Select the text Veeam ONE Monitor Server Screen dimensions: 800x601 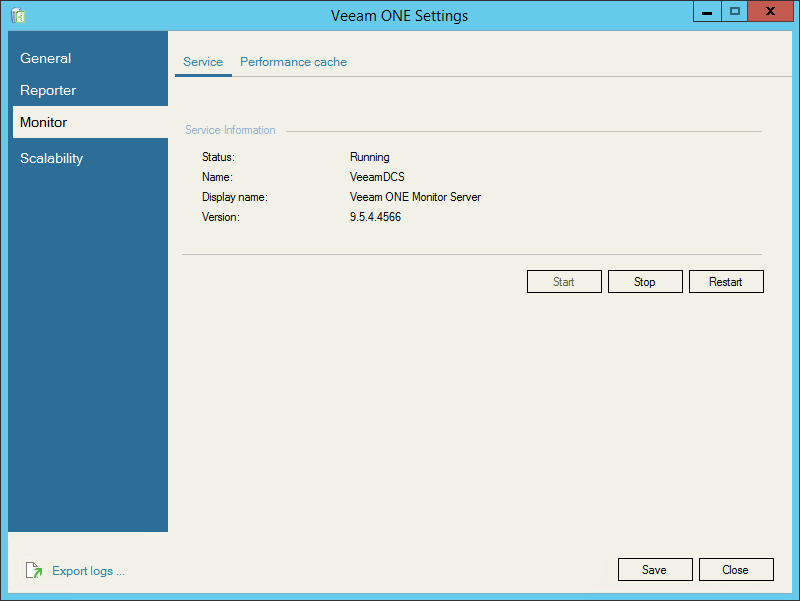coord(415,197)
